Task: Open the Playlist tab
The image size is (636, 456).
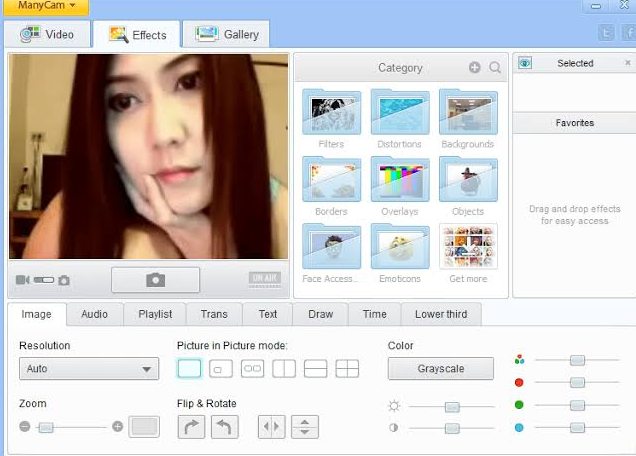Action: 155,314
